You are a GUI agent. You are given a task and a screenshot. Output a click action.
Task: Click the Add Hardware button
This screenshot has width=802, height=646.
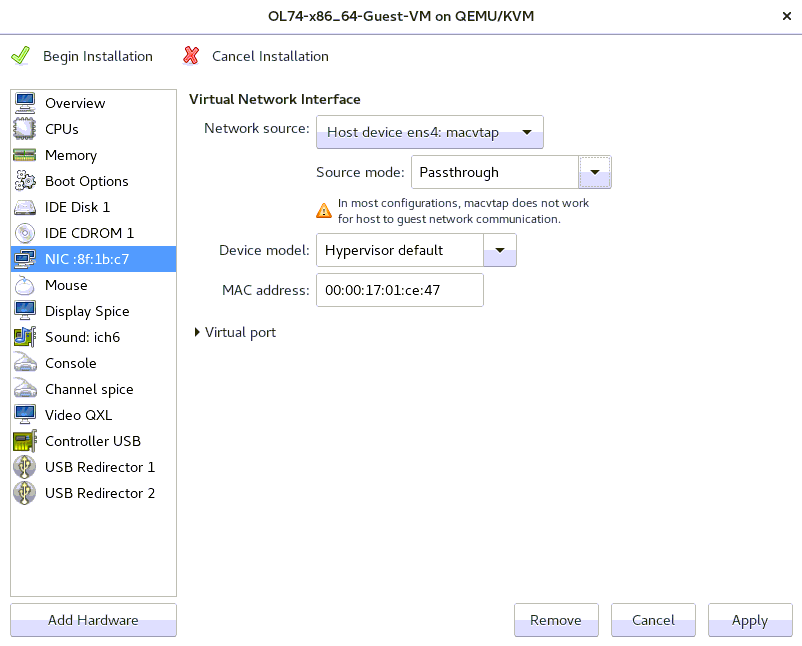click(92, 620)
